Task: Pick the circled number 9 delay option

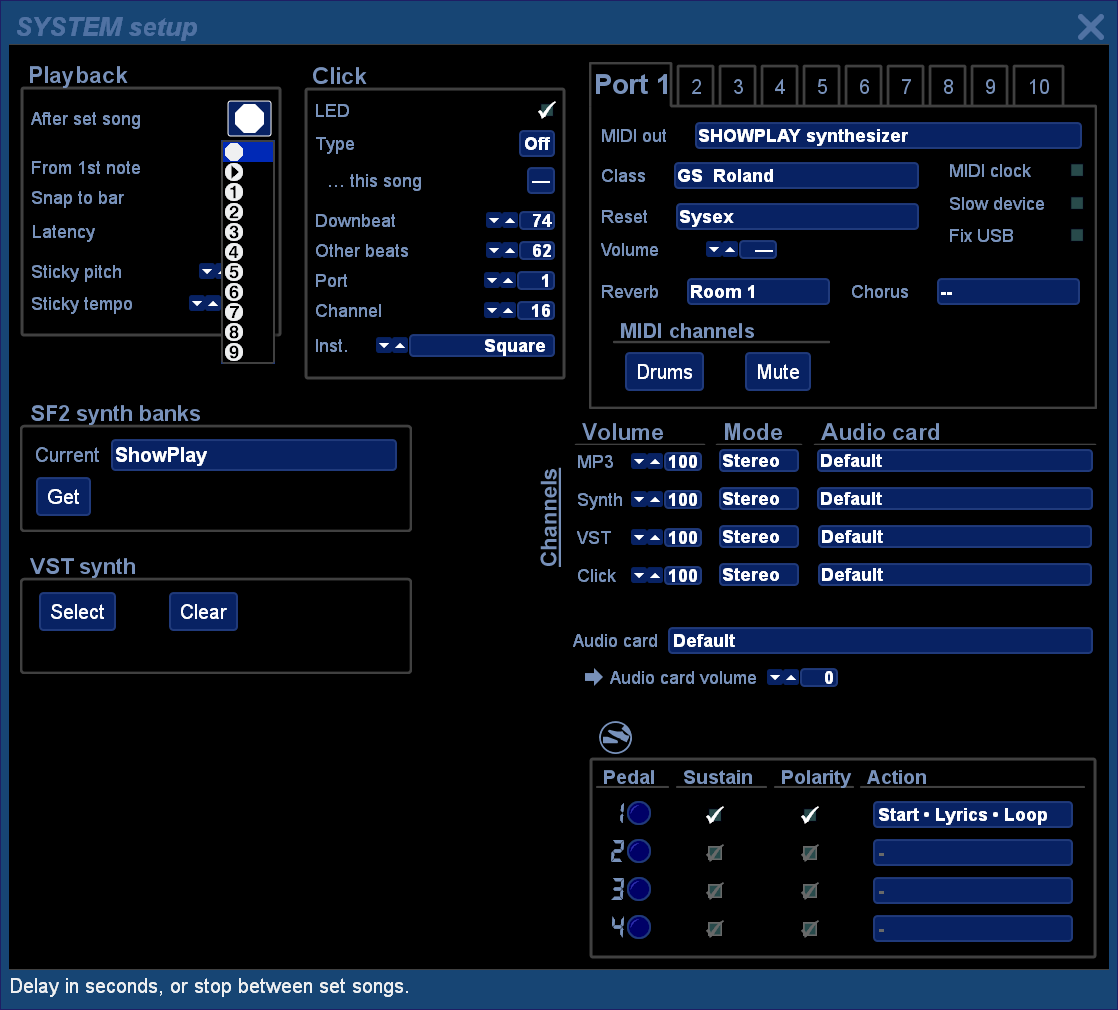Action: click(x=234, y=352)
